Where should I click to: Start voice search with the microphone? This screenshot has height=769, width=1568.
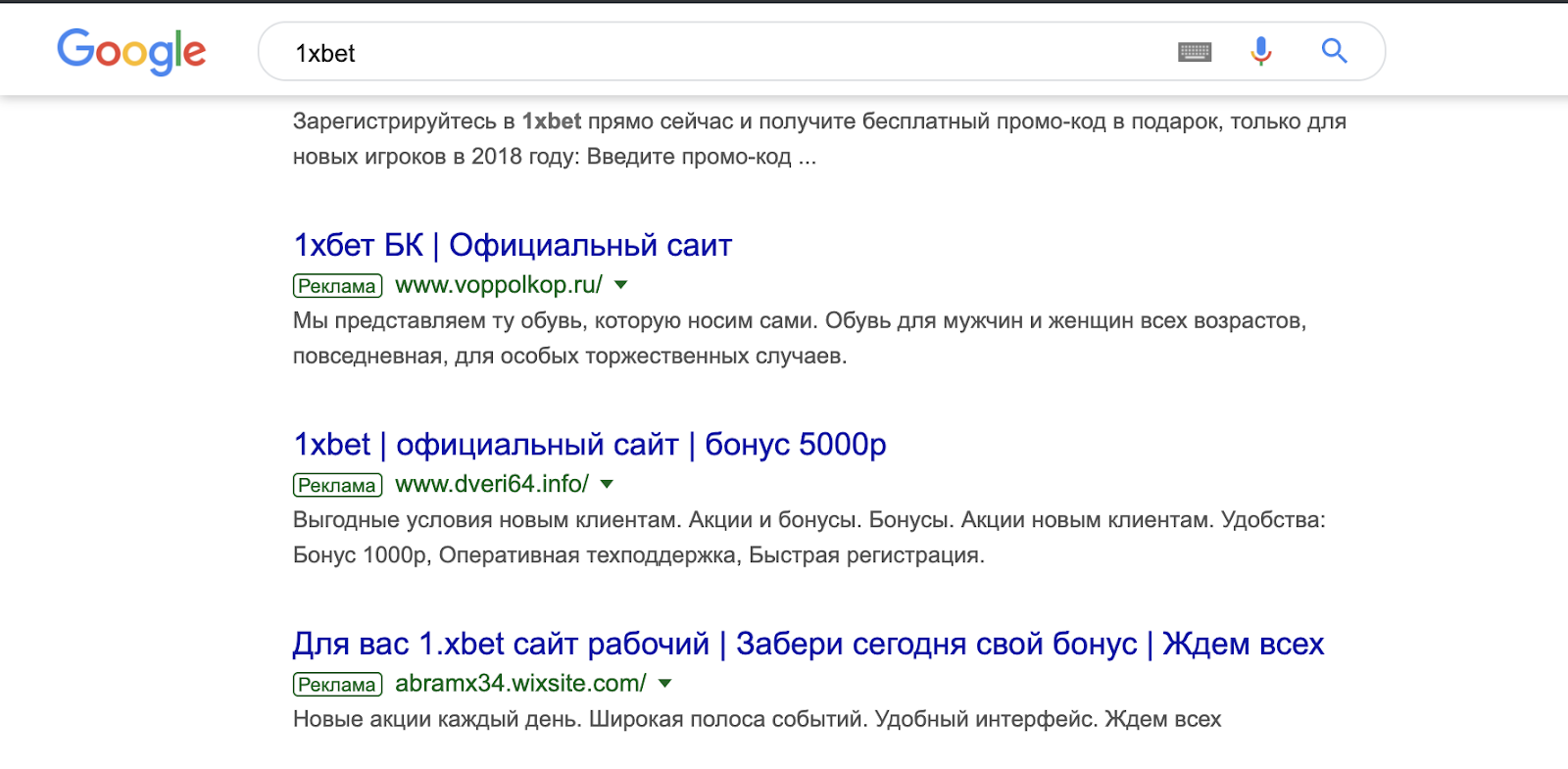(1261, 51)
